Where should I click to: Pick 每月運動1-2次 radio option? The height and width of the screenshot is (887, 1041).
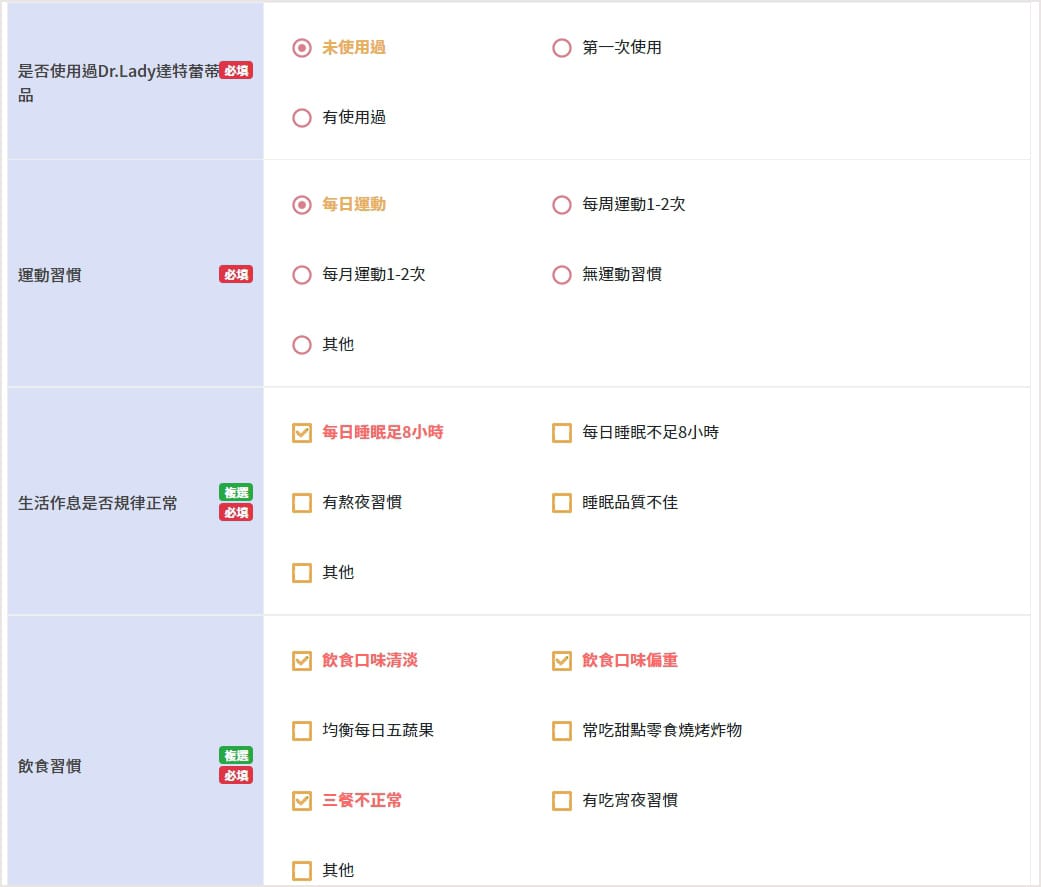302,275
